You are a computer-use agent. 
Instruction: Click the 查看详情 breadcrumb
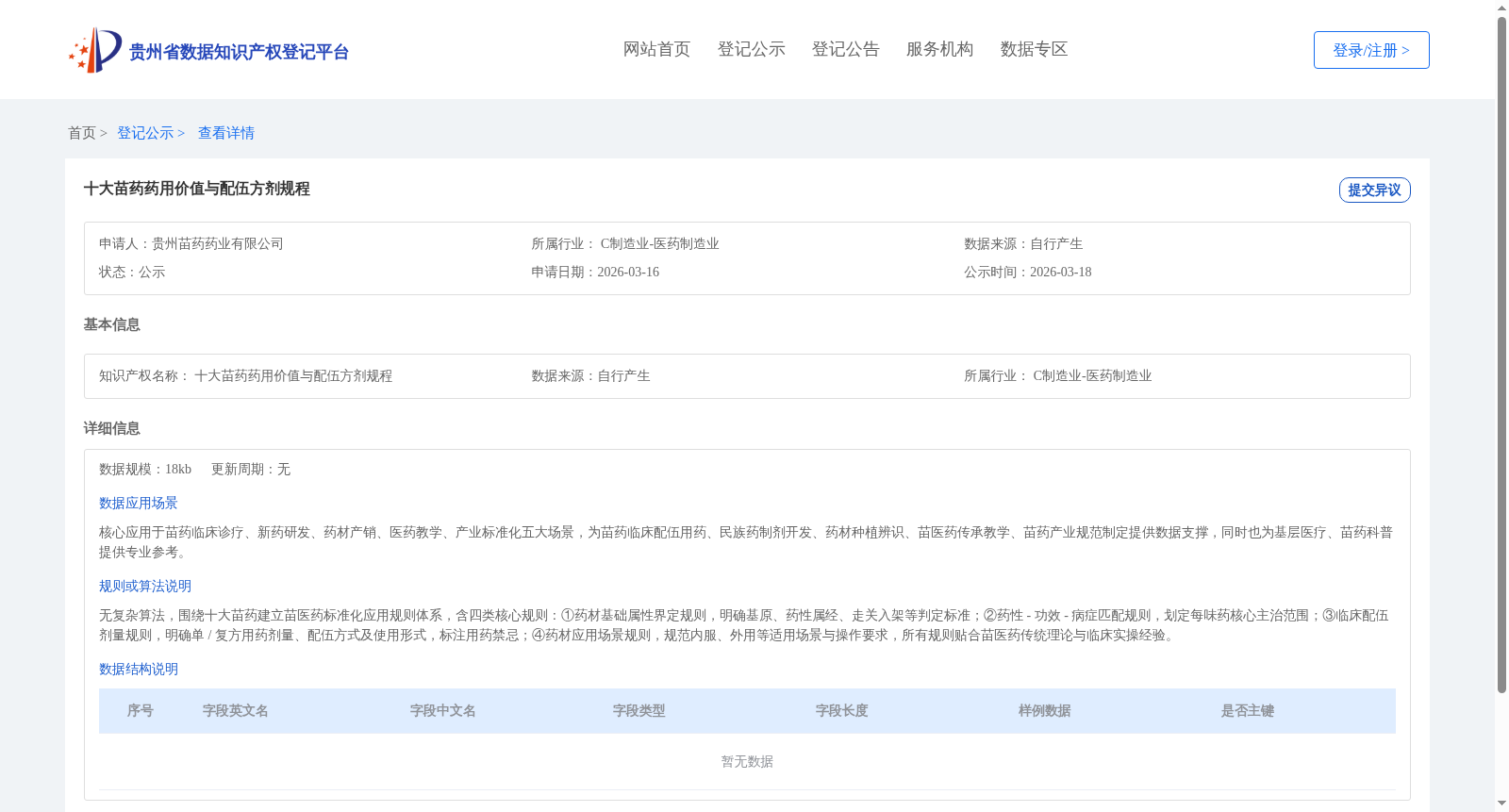click(226, 133)
